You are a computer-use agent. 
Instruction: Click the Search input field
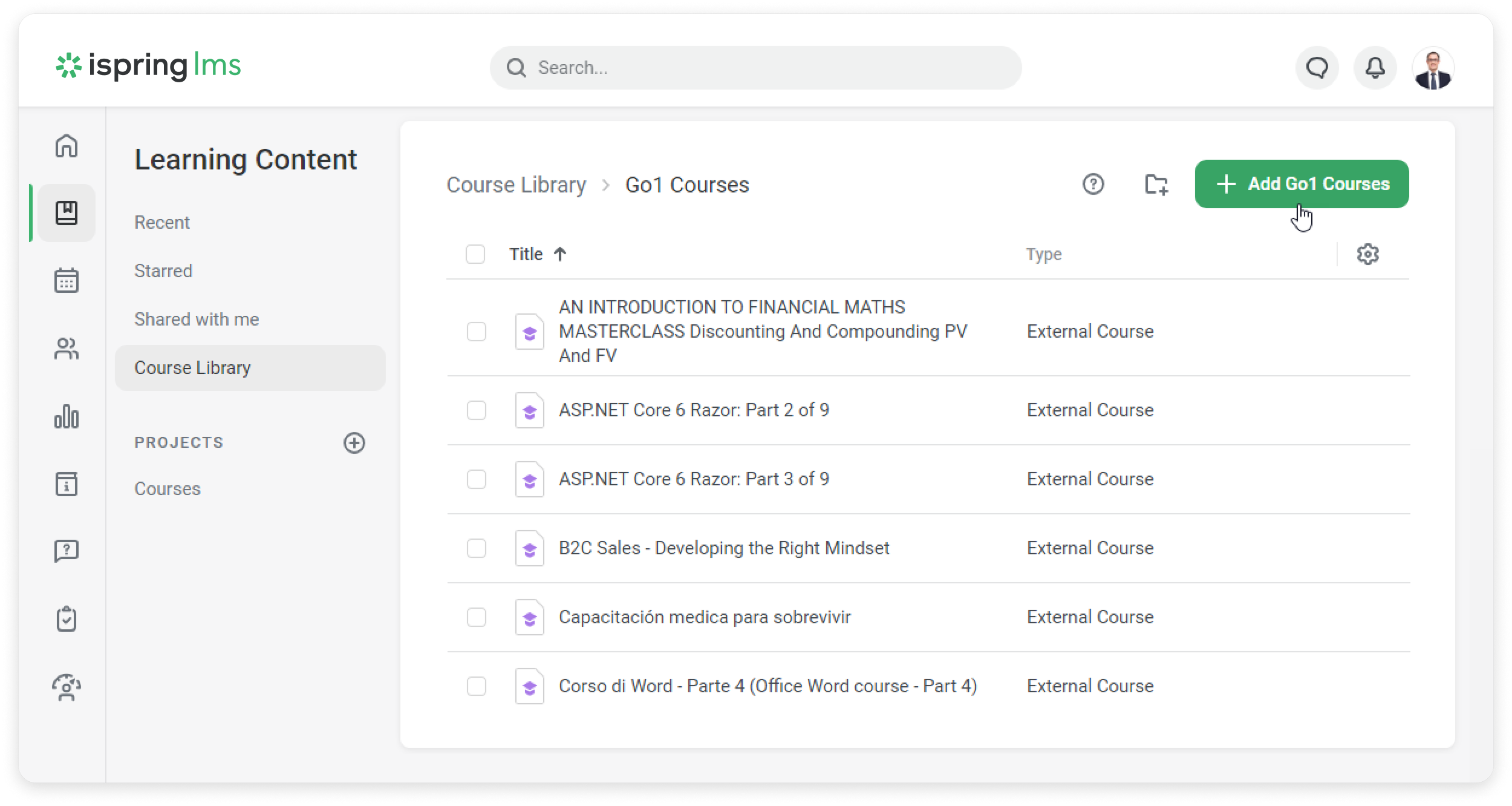click(x=756, y=68)
